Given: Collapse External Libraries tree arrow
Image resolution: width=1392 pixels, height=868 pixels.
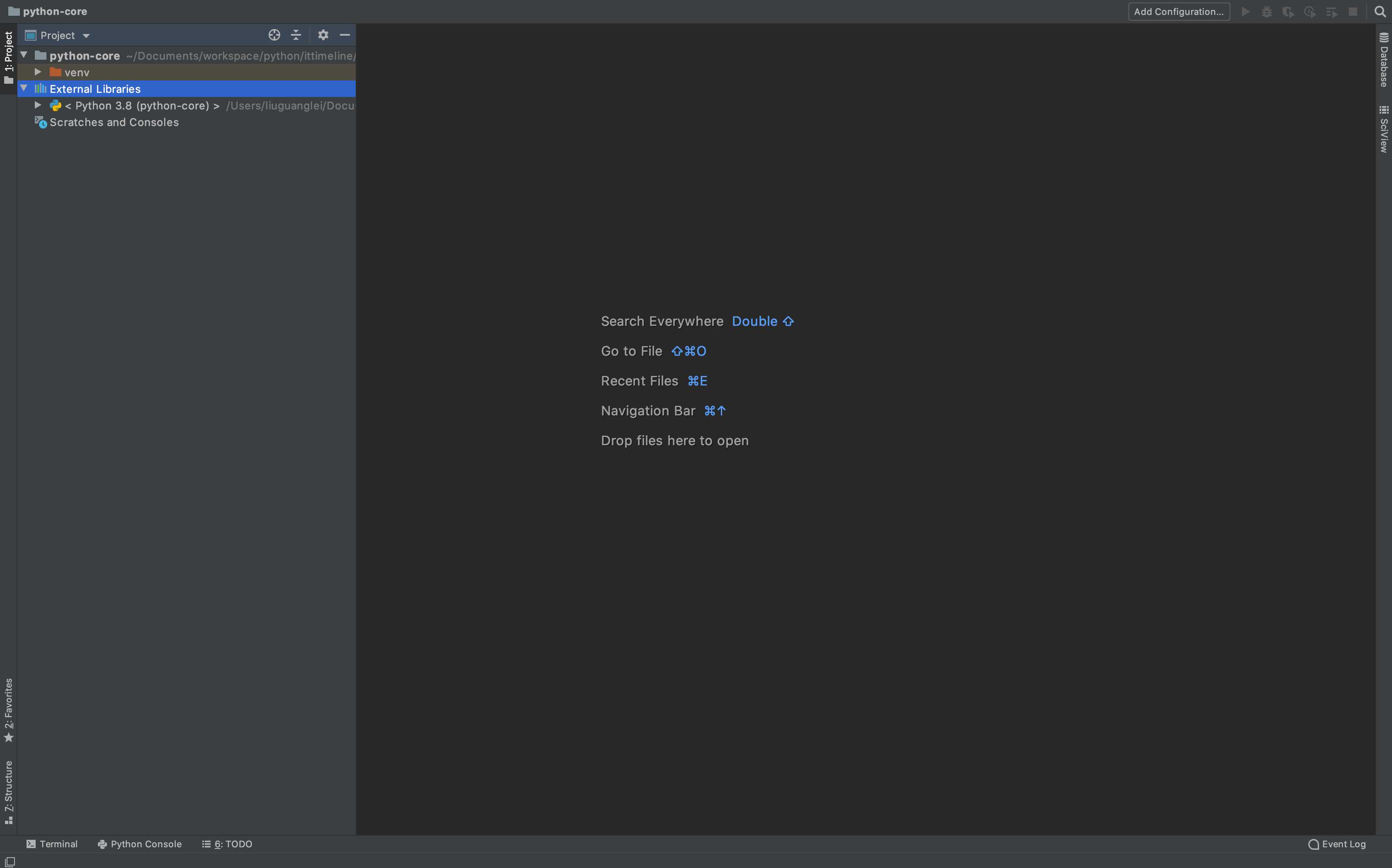Looking at the screenshot, I should (24, 88).
